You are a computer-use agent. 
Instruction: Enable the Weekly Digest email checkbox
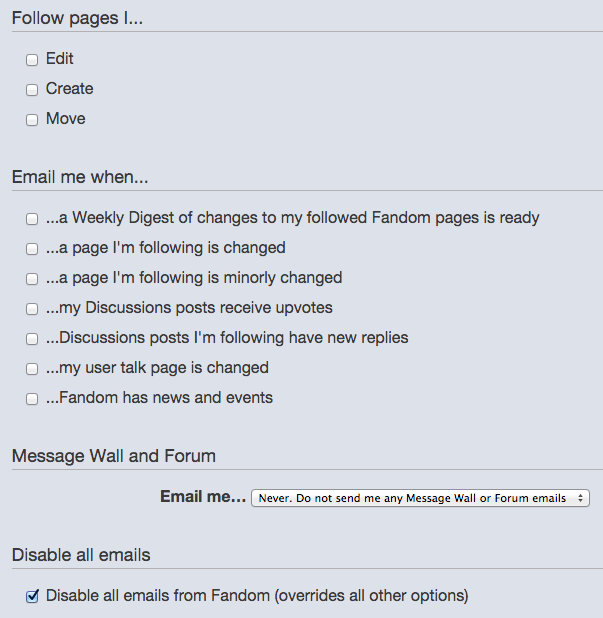[x=32, y=219]
